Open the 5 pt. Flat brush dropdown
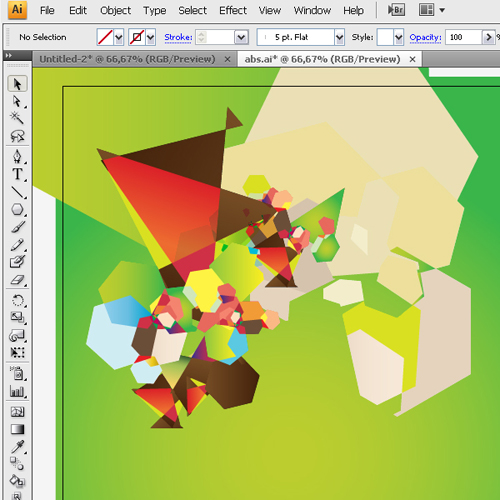The image size is (500, 500). point(339,37)
